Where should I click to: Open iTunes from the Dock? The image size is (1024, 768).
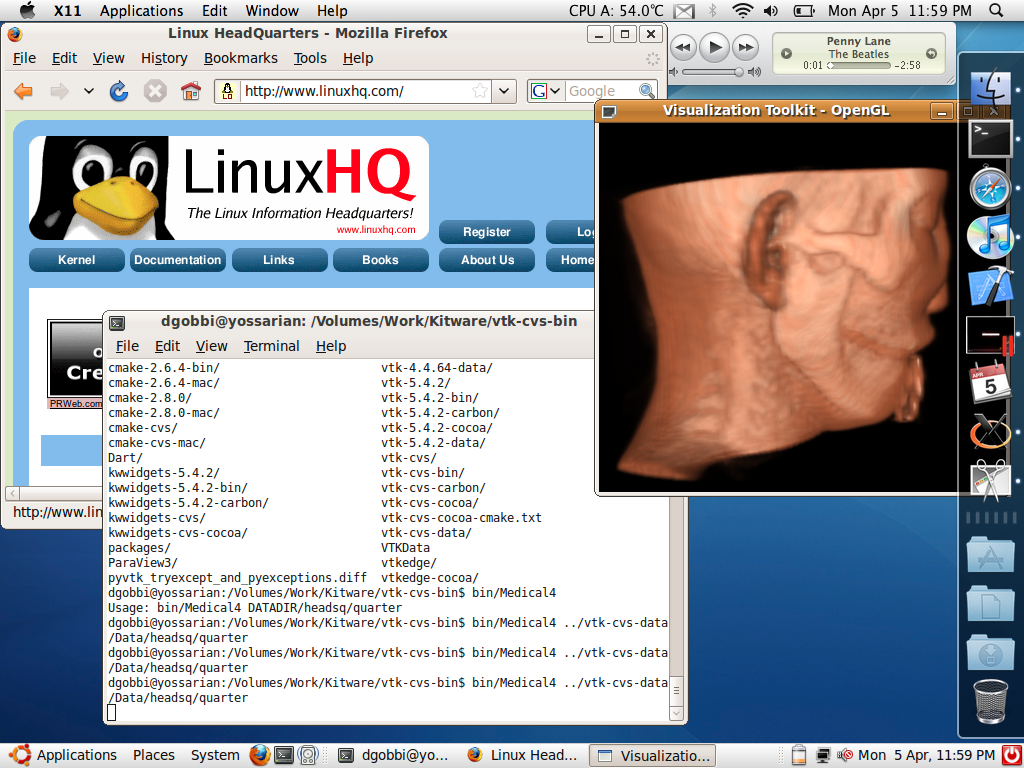990,238
